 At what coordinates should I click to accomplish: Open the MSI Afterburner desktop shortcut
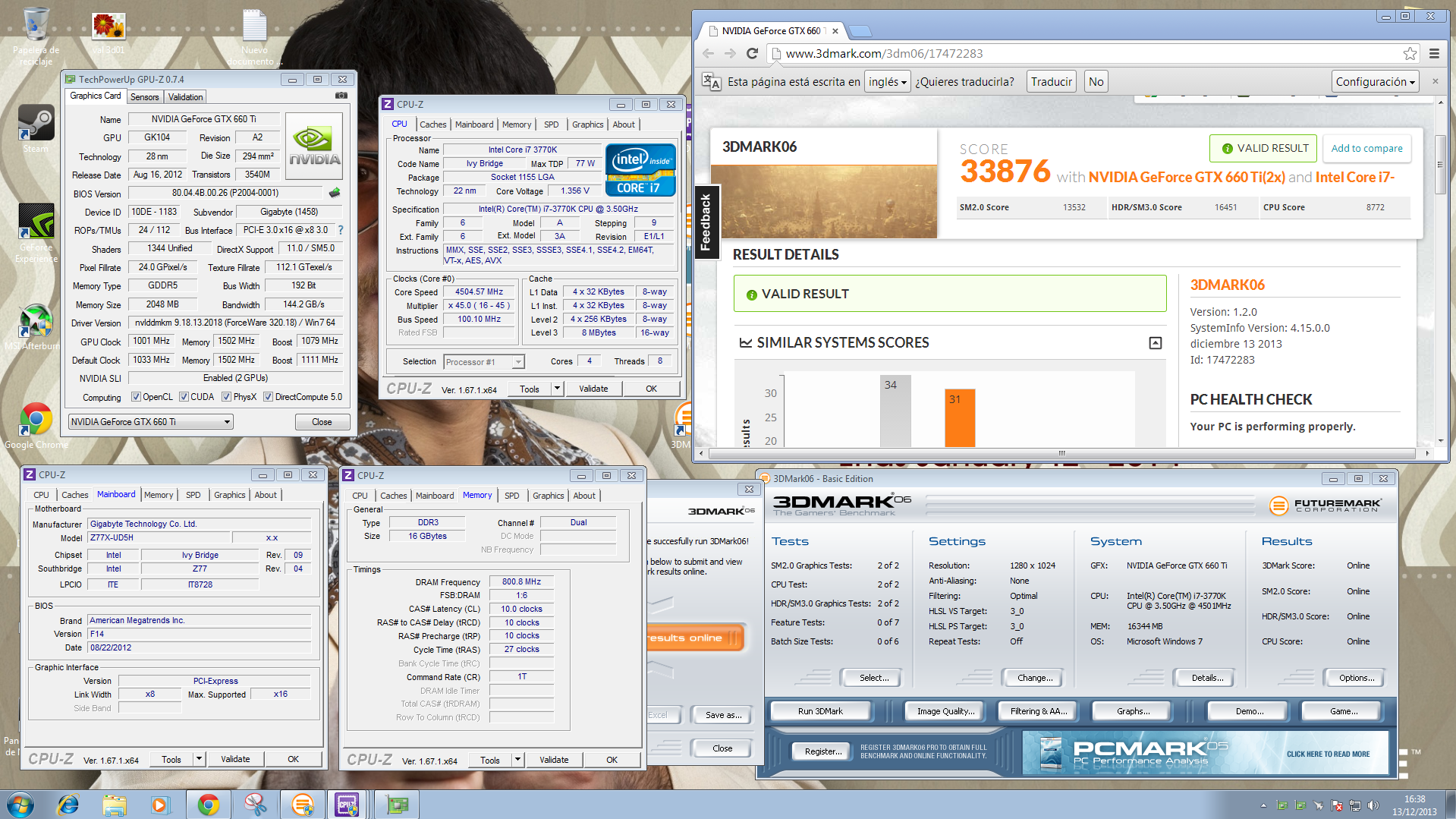(x=36, y=326)
